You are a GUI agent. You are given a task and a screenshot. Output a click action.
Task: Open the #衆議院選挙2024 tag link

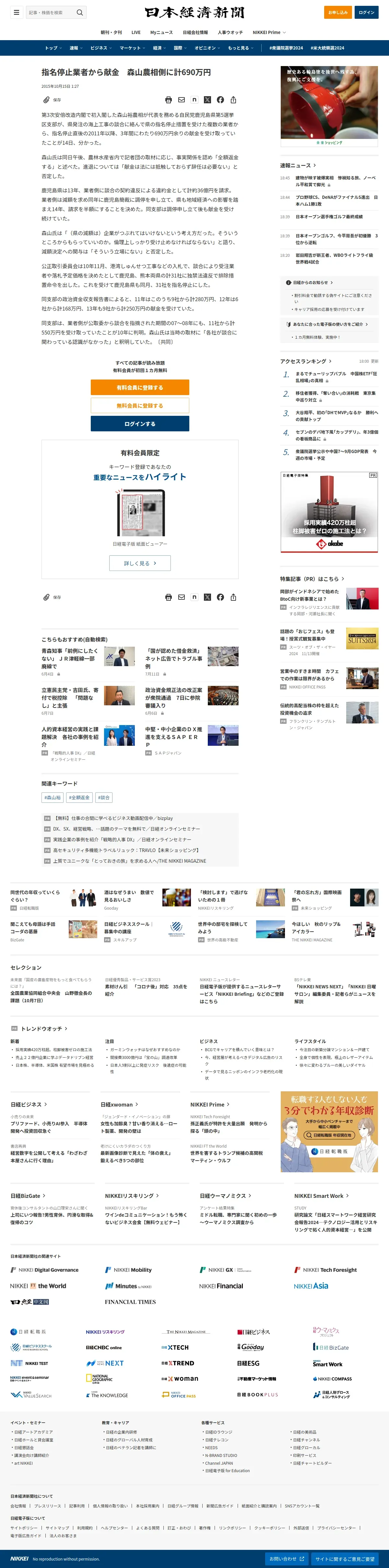(286, 48)
